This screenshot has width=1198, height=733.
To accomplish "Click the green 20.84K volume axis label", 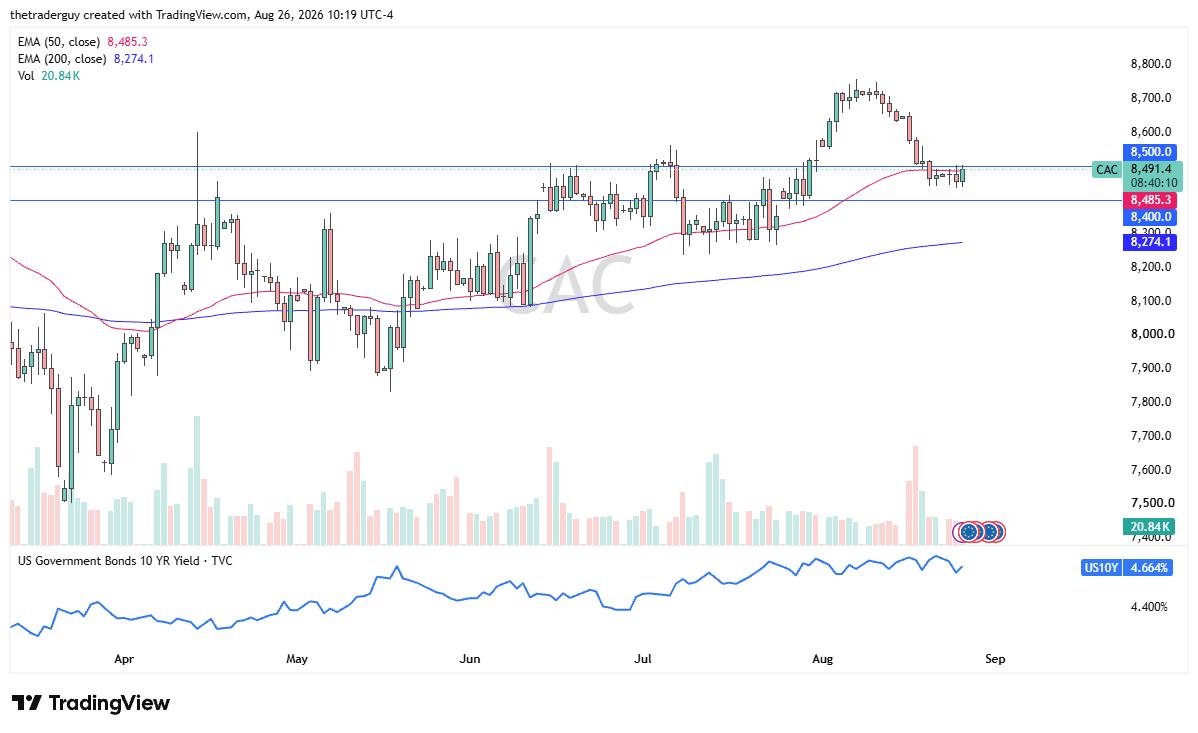I will coord(1150,526).
